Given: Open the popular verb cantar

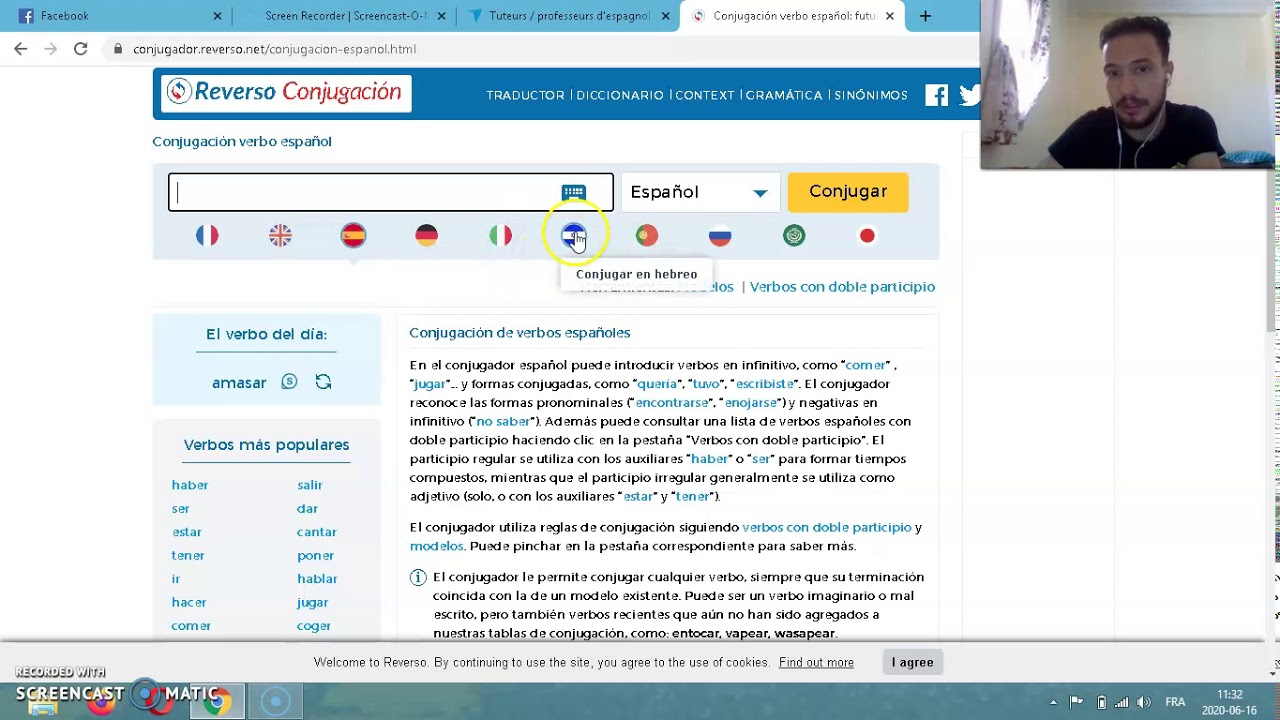Looking at the screenshot, I should pyautogui.click(x=317, y=532).
